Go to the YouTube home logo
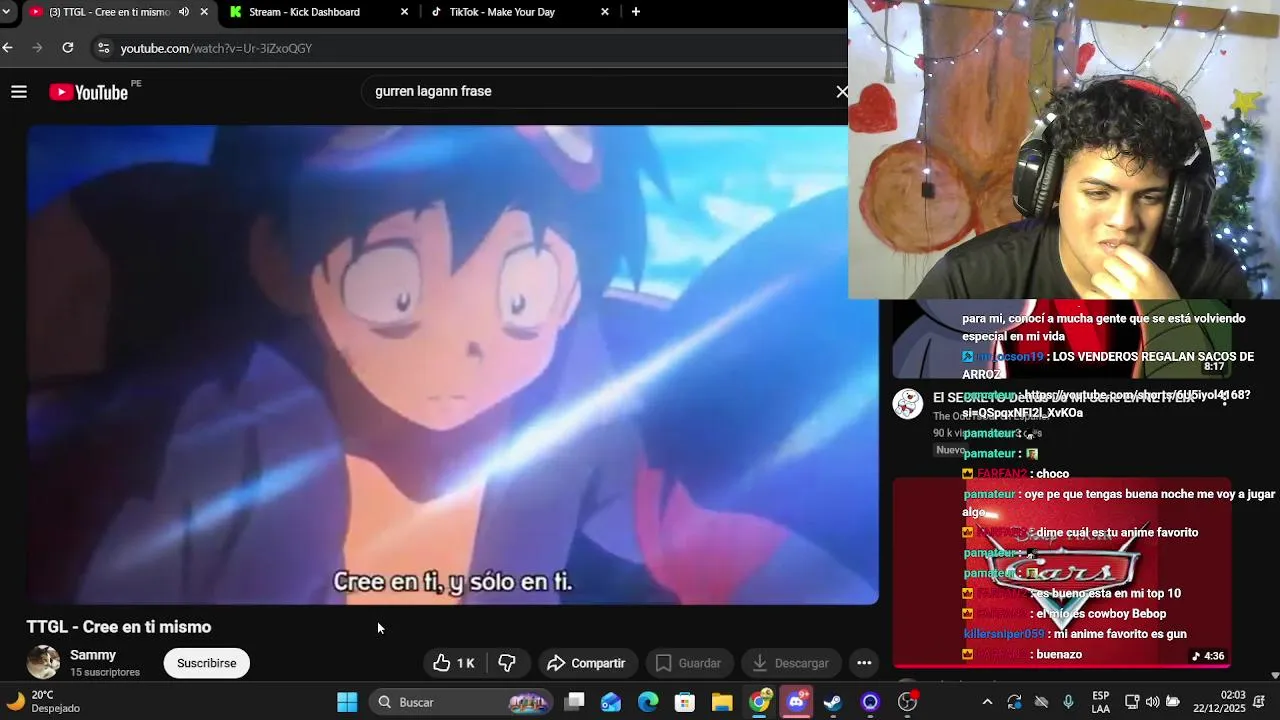The image size is (1280, 720). [89, 92]
